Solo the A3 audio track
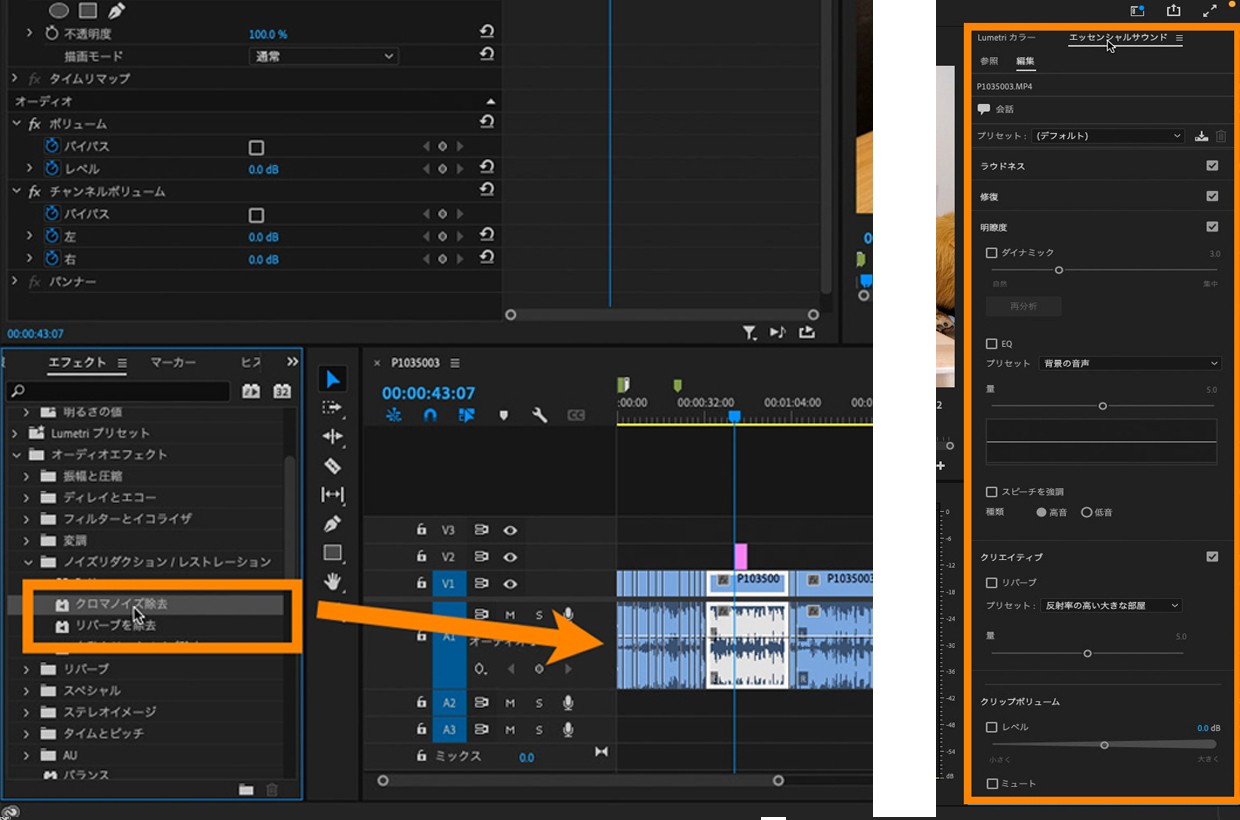Image resolution: width=1240 pixels, height=820 pixels. (539, 730)
